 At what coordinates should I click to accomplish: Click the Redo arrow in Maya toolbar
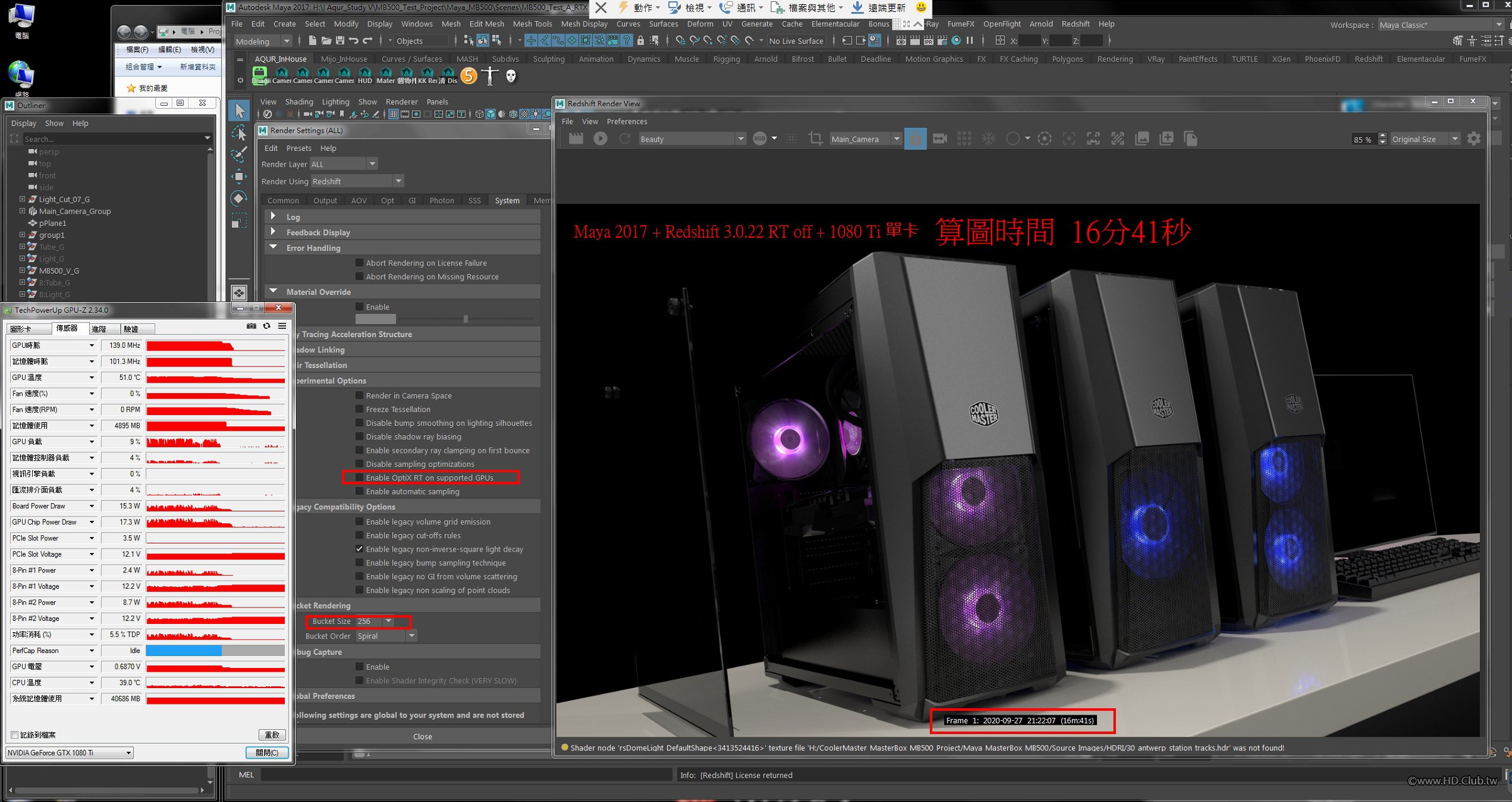pos(368,41)
